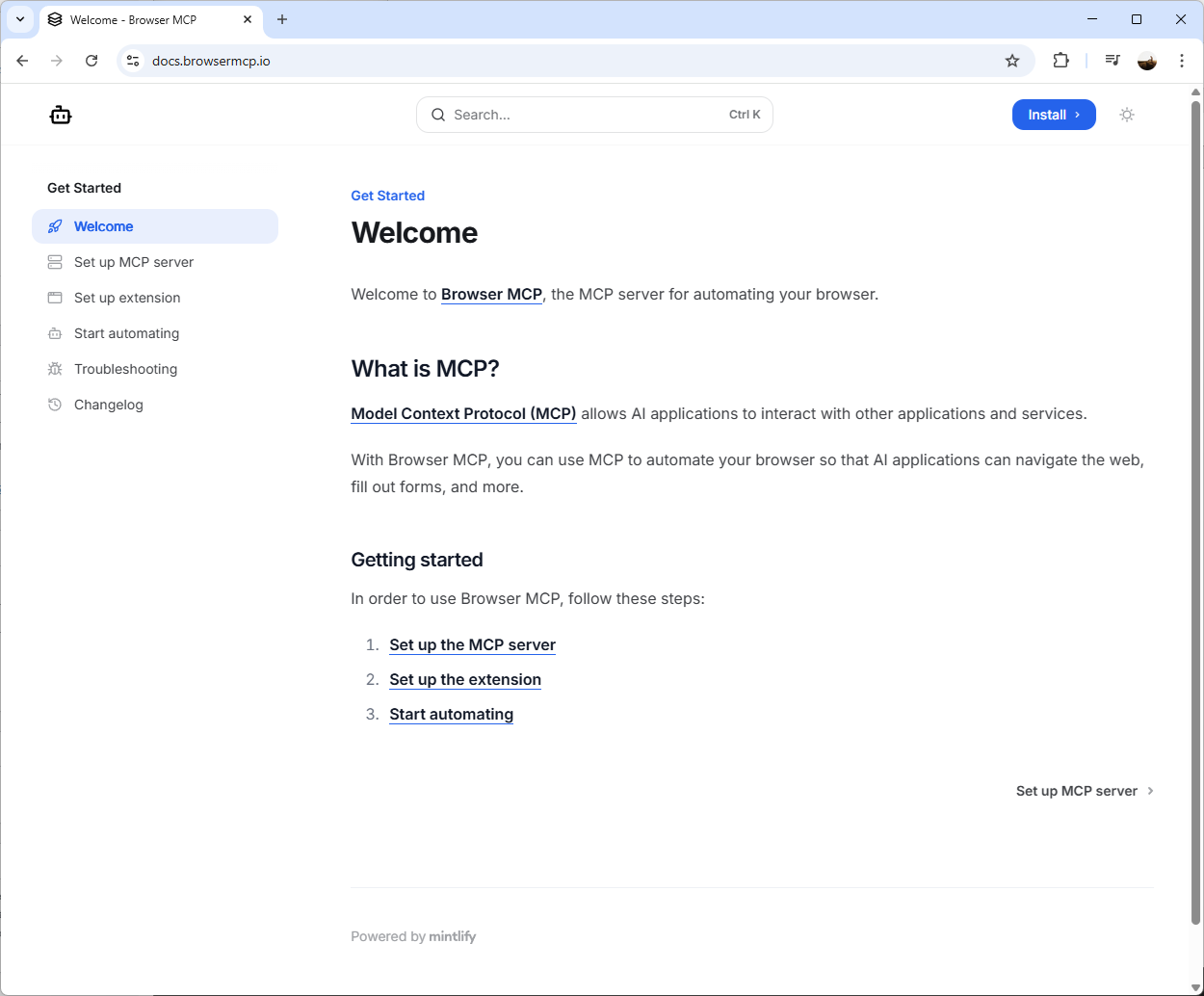The width and height of the screenshot is (1204, 996).
Task: Click the user profile avatar icon
Action: tap(1146, 61)
